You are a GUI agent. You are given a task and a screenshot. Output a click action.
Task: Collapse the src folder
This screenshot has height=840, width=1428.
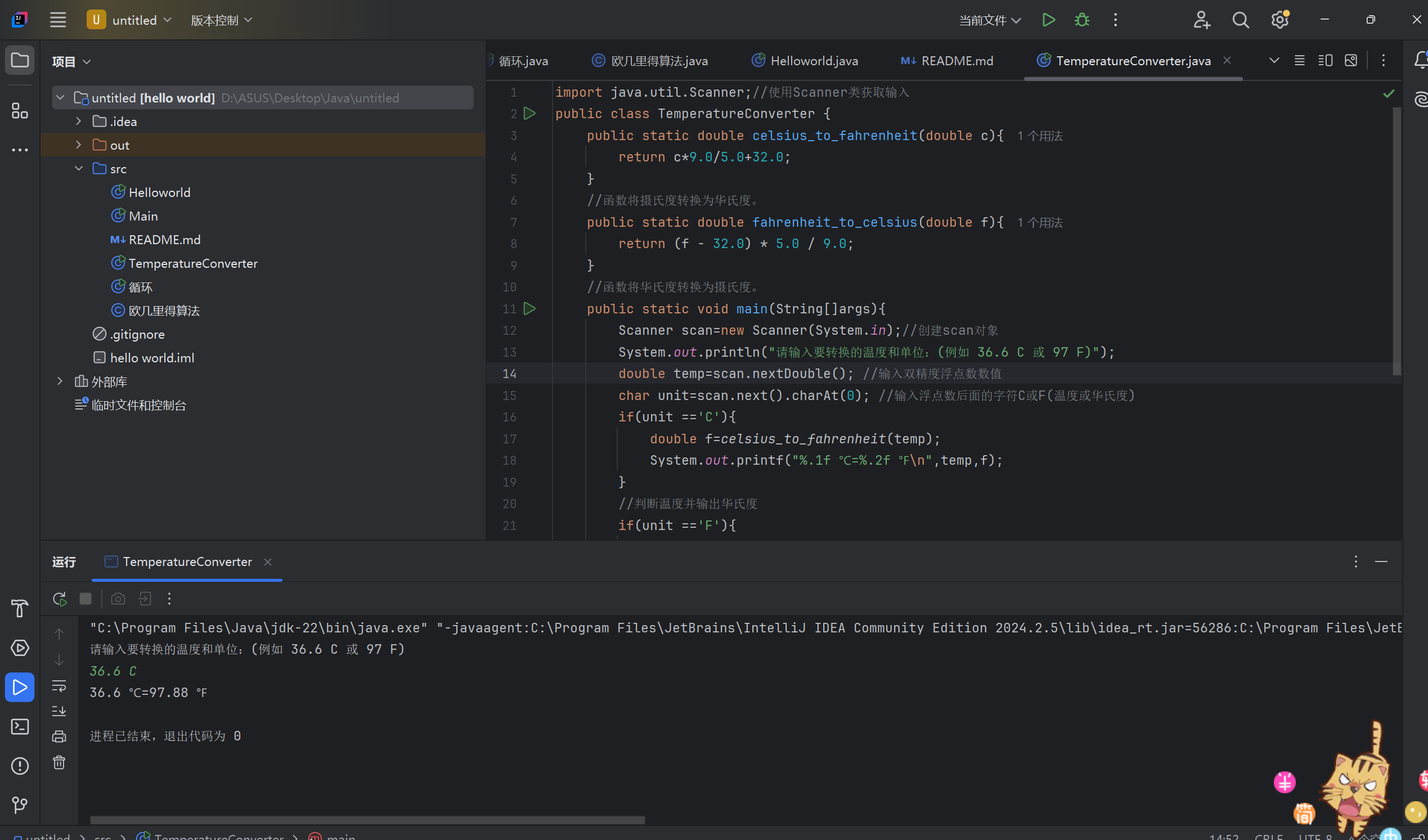pos(79,169)
